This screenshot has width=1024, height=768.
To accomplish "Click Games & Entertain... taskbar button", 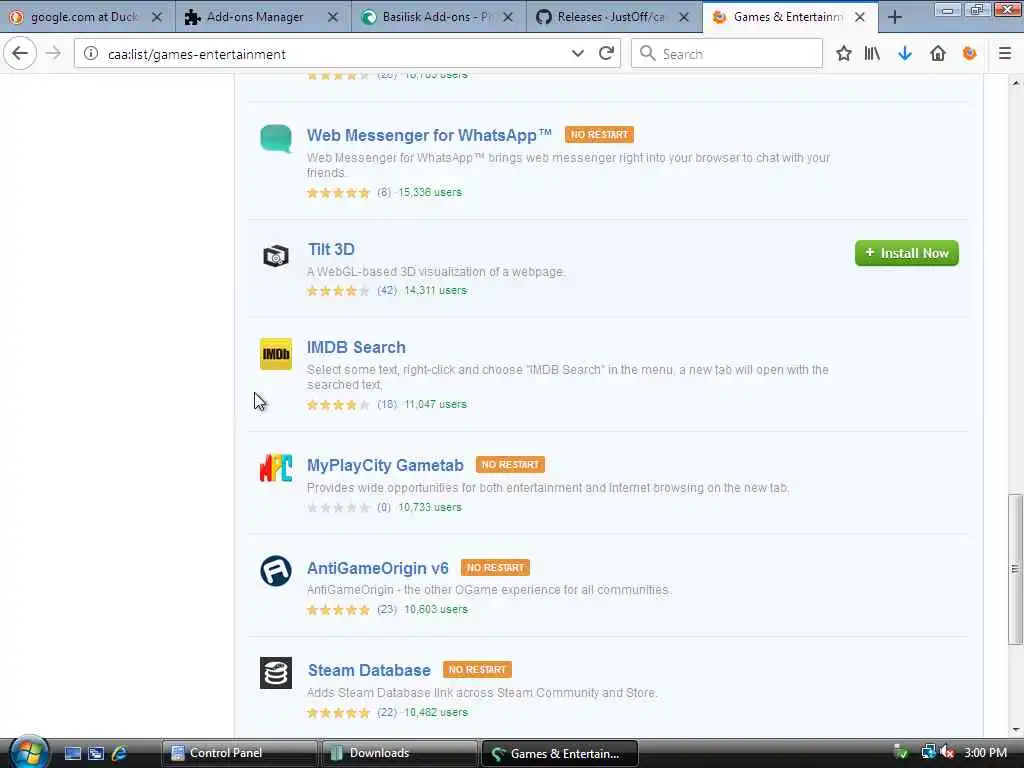I will (559, 753).
